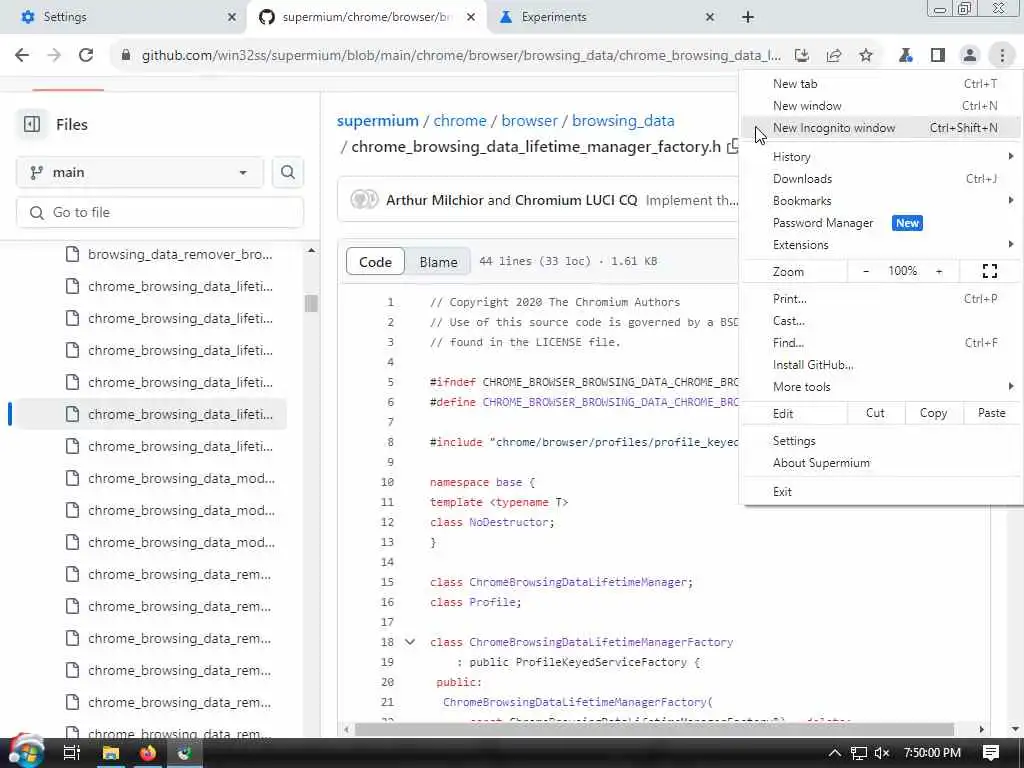Increase zoom with the plus button
Screen dimensions: 1024x768
pos(938,271)
